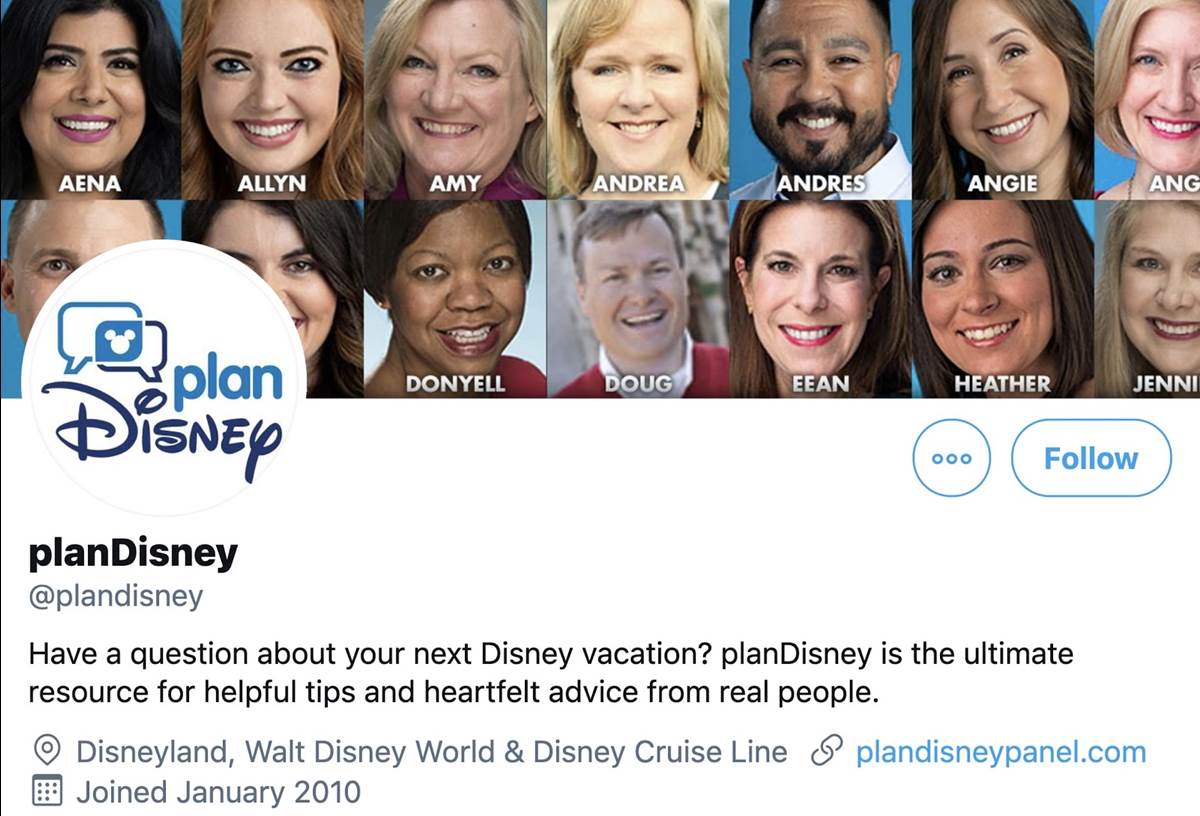Image resolution: width=1200 pixels, height=816 pixels.
Task: Select the EEAN panelist headshot
Action: point(819,298)
